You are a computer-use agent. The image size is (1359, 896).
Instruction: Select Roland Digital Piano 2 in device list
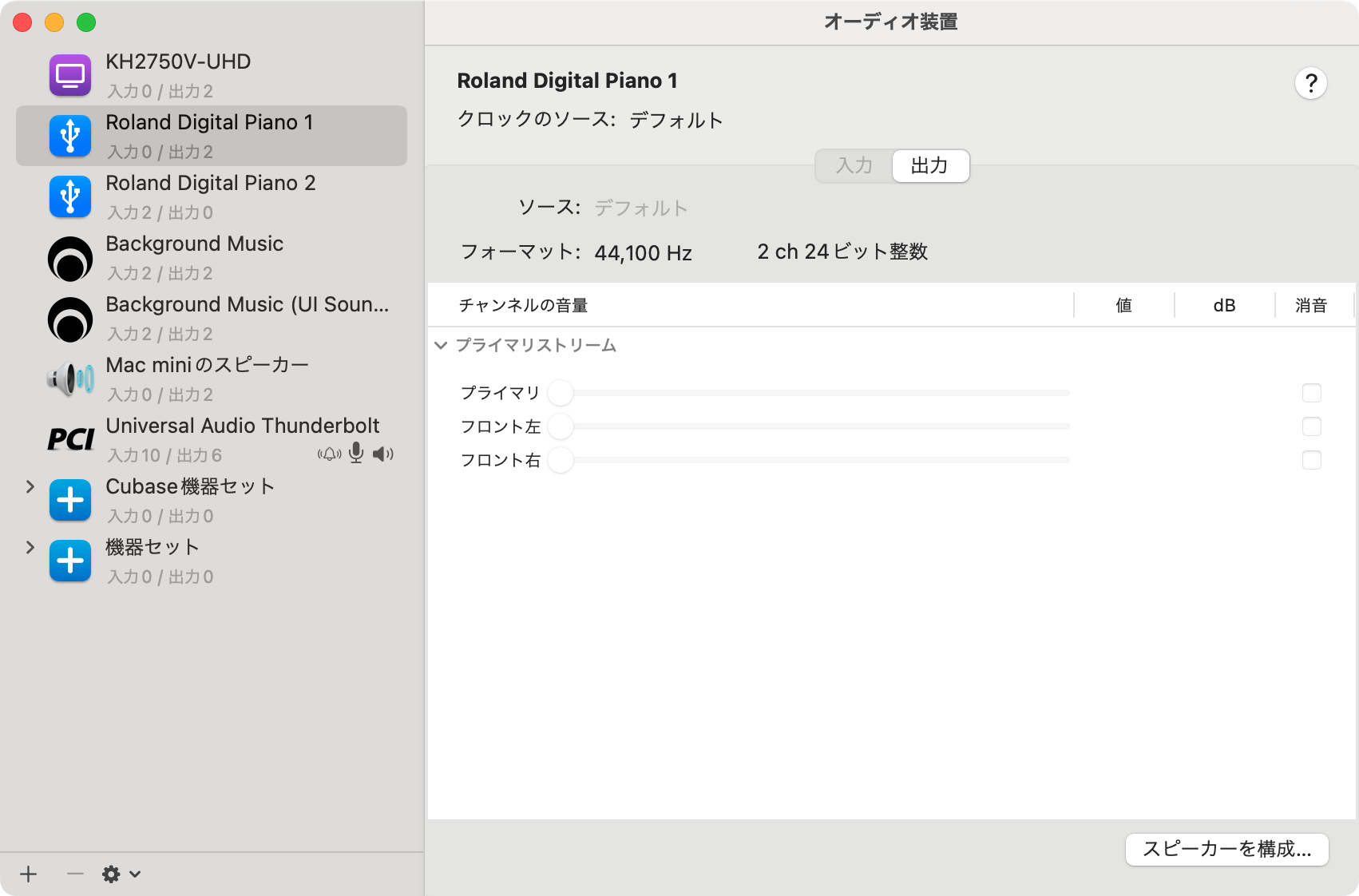(212, 197)
